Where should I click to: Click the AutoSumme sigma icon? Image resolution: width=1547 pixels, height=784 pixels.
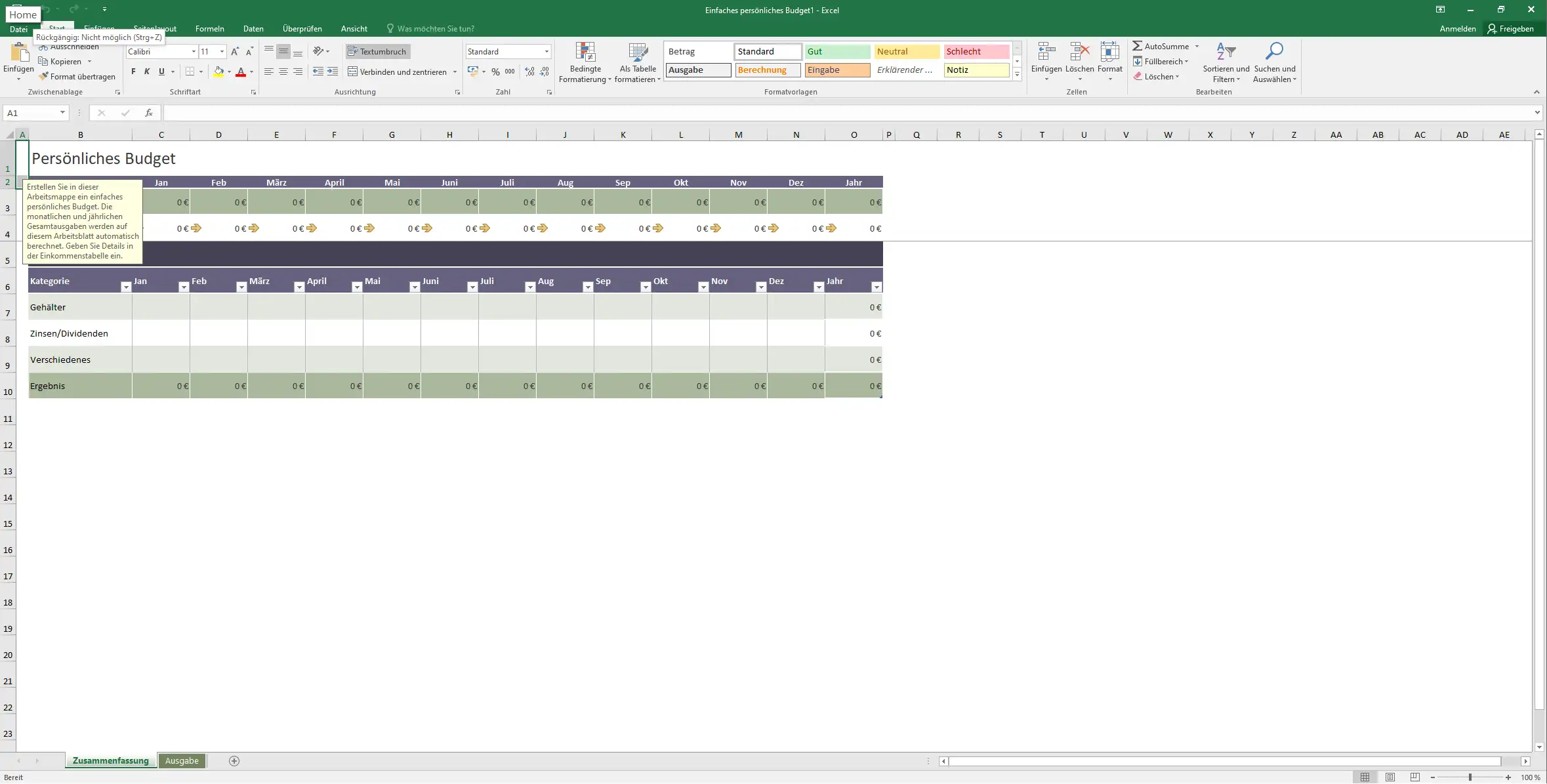pyautogui.click(x=1137, y=47)
